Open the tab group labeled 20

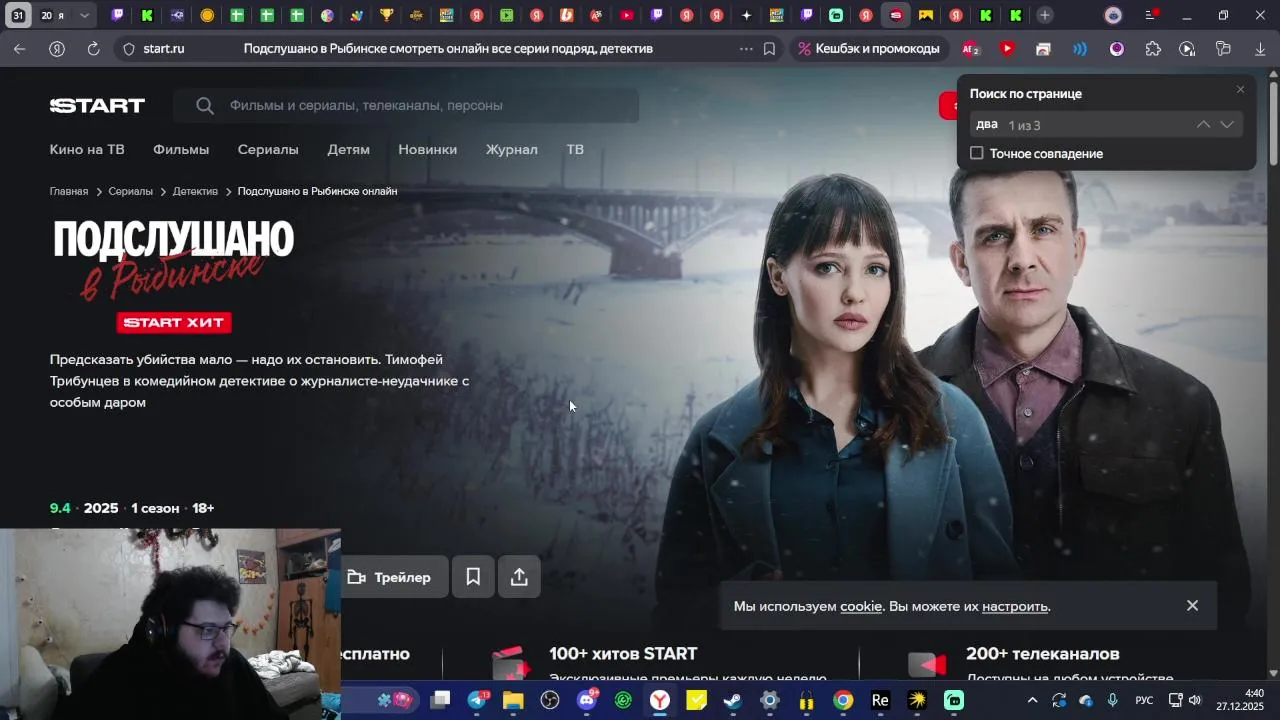[52, 15]
